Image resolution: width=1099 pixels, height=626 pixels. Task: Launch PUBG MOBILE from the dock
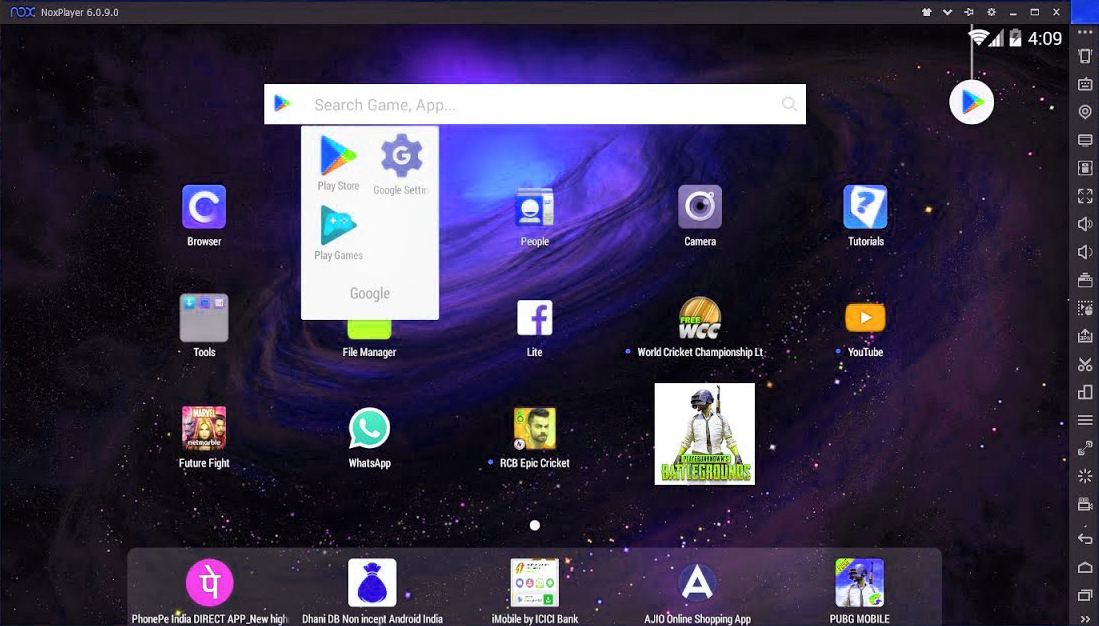[860, 583]
